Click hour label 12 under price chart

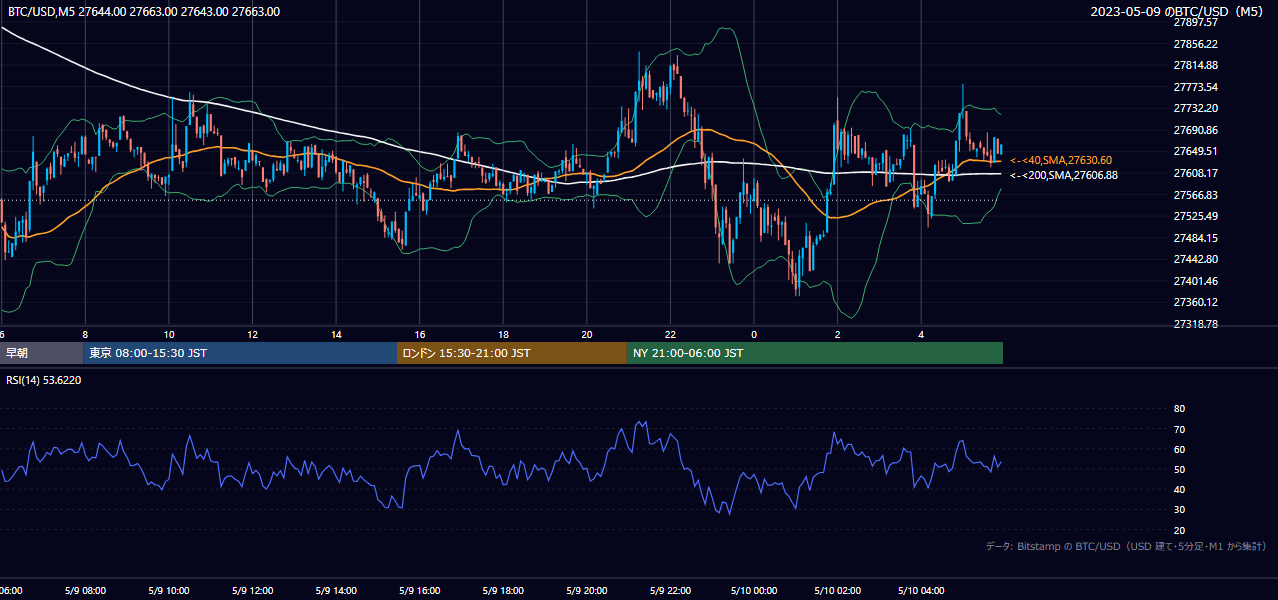click(x=253, y=334)
